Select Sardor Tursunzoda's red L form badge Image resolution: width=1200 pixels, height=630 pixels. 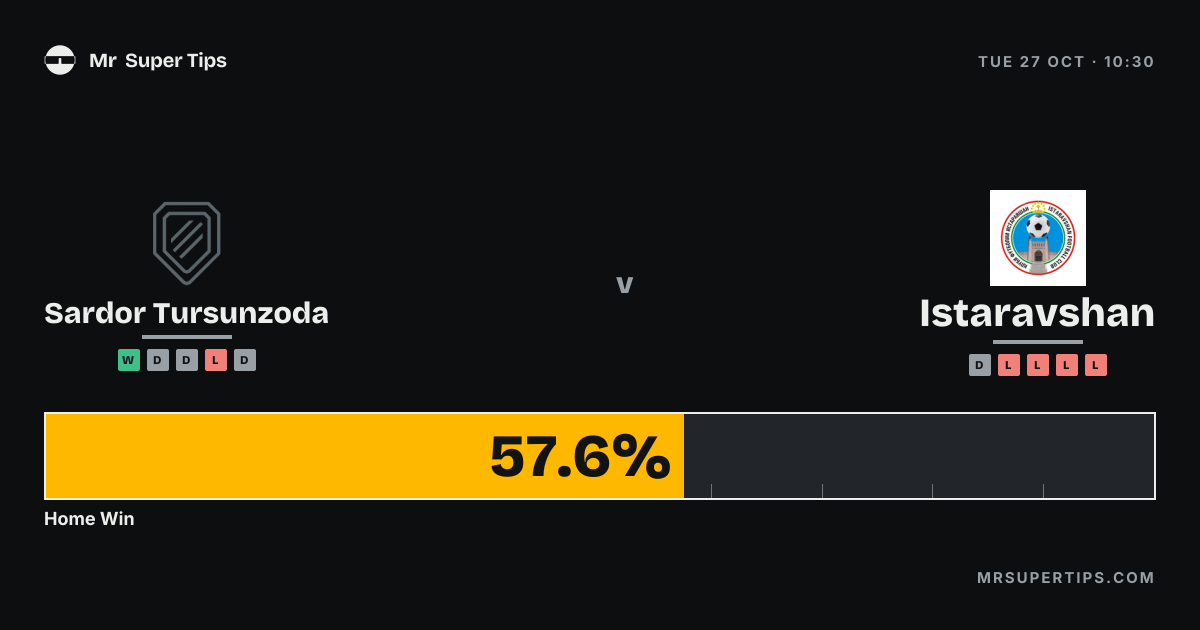(216, 360)
